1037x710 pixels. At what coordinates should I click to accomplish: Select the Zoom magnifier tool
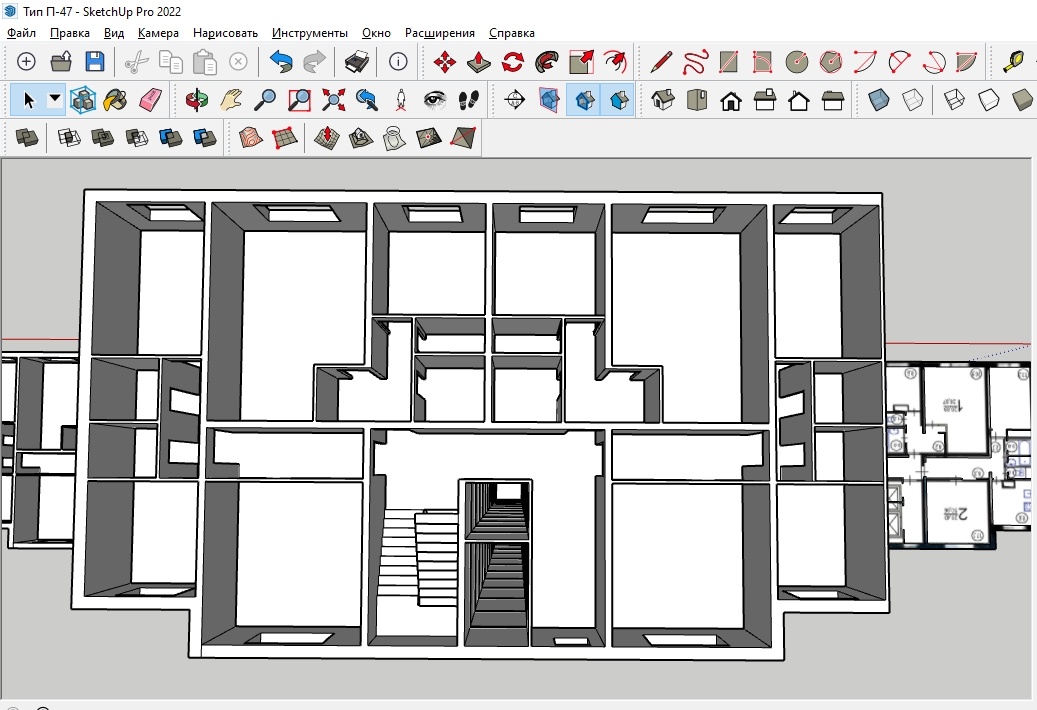[x=265, y=100]
